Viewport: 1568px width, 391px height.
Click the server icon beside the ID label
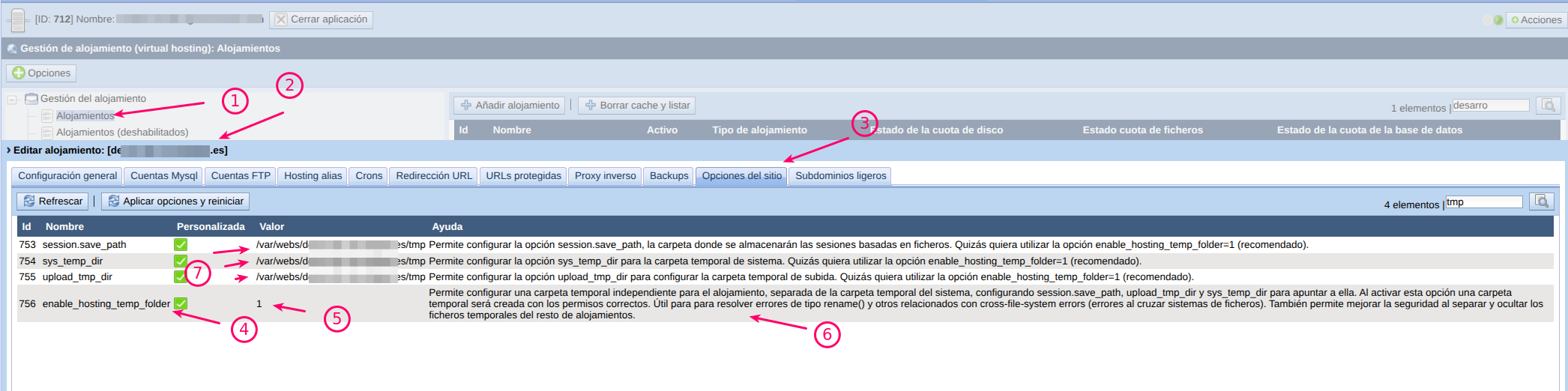[18, 19]
